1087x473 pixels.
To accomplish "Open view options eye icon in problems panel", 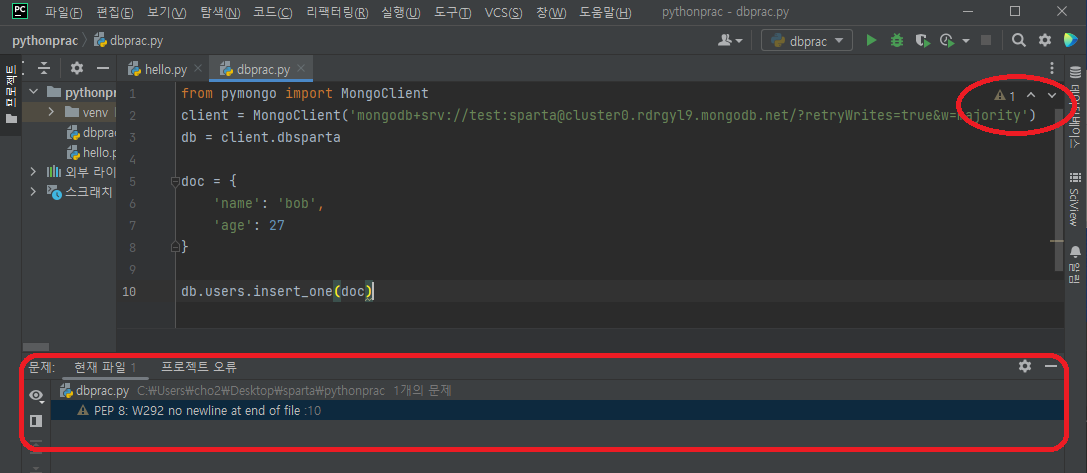I will point(36,395).
